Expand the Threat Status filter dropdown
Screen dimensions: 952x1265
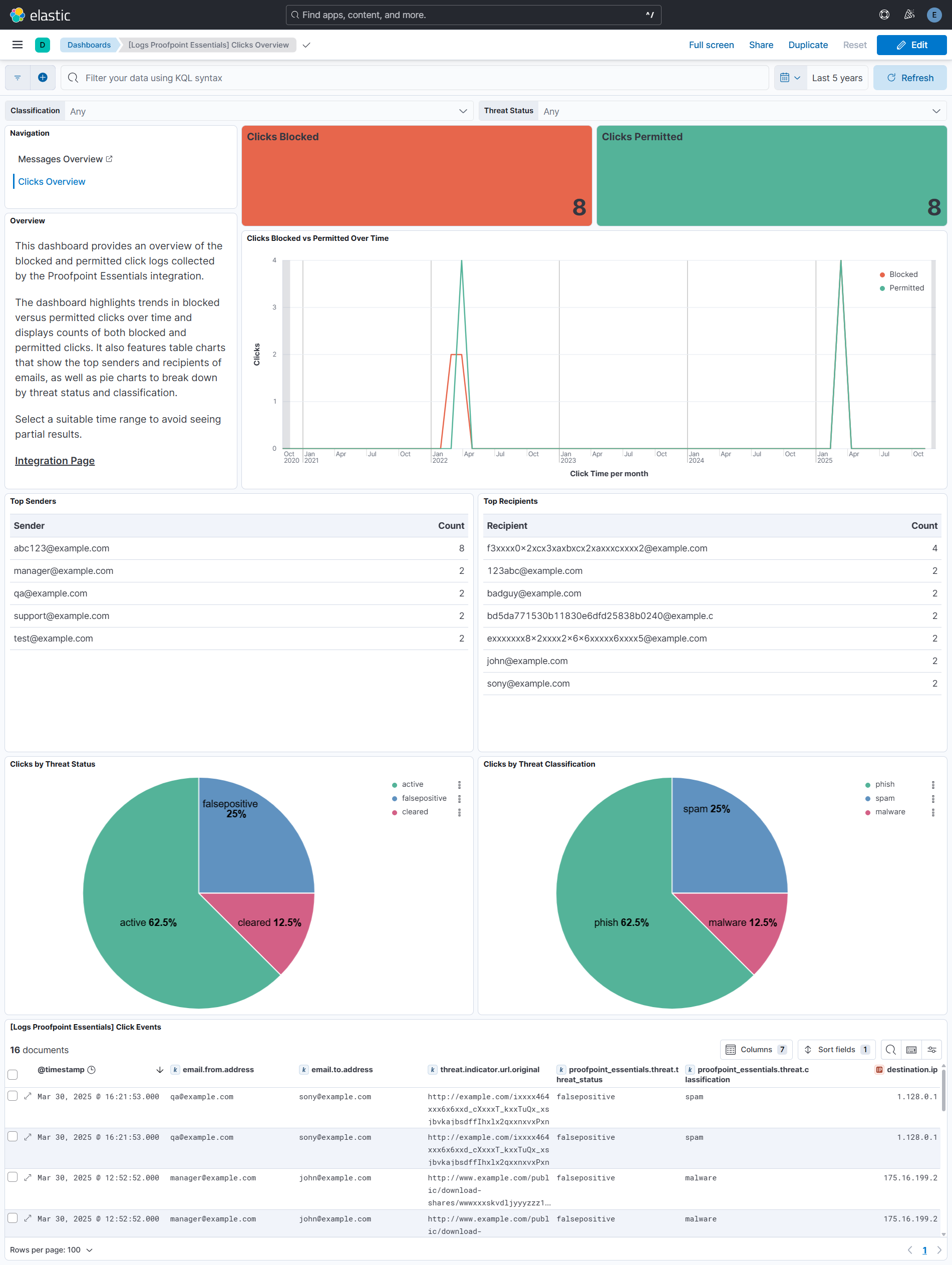click(742, 111)
